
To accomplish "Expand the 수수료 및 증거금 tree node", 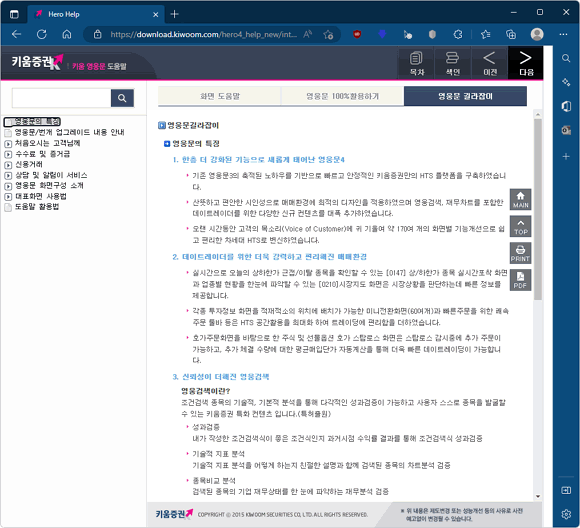I will (x=8, y=154).
